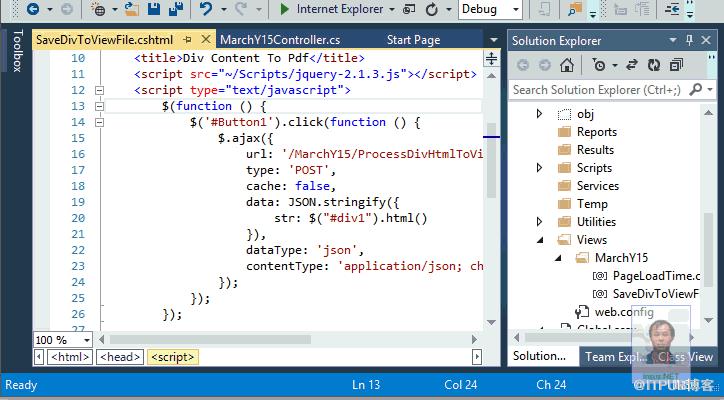Click the Save All toolbar icon
Screen dimensions: 724x400
176,9
